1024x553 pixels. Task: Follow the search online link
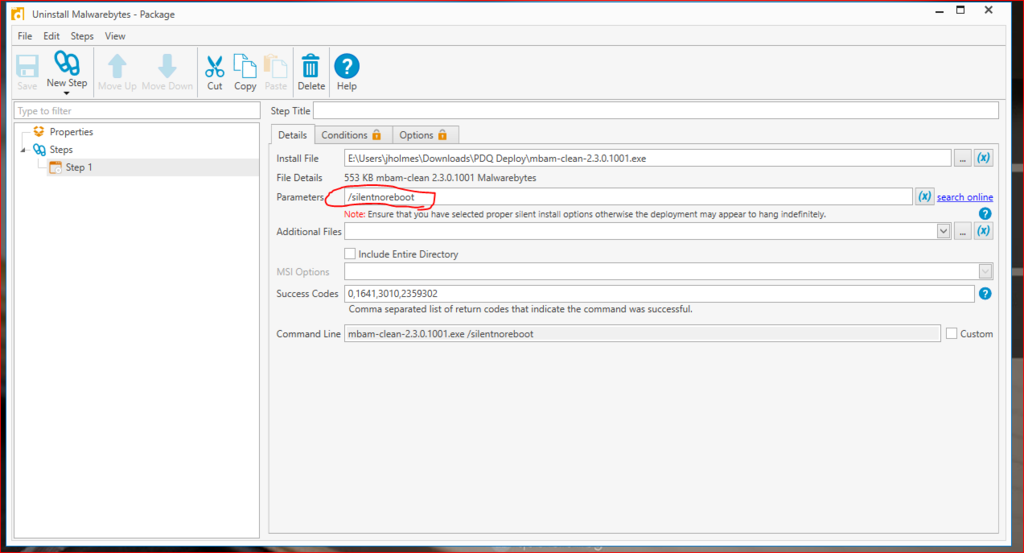[965, 197]
